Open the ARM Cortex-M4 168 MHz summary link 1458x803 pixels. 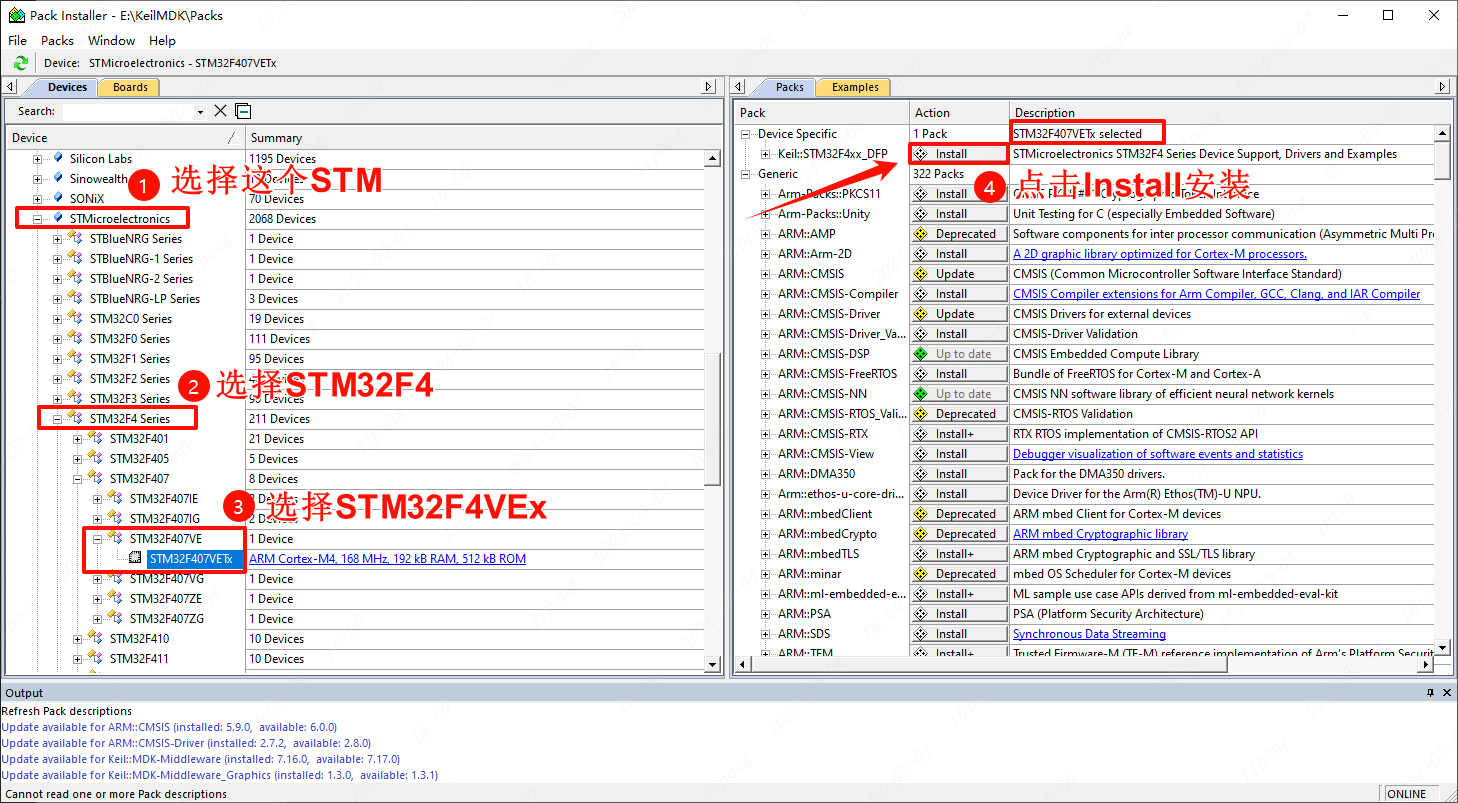[x=387, y=559]
